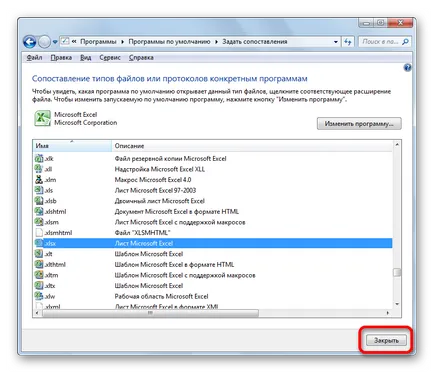The height and width of the screenshot is (373, 434).
Task: Open the help question mark icon
Action: point(407,68)
